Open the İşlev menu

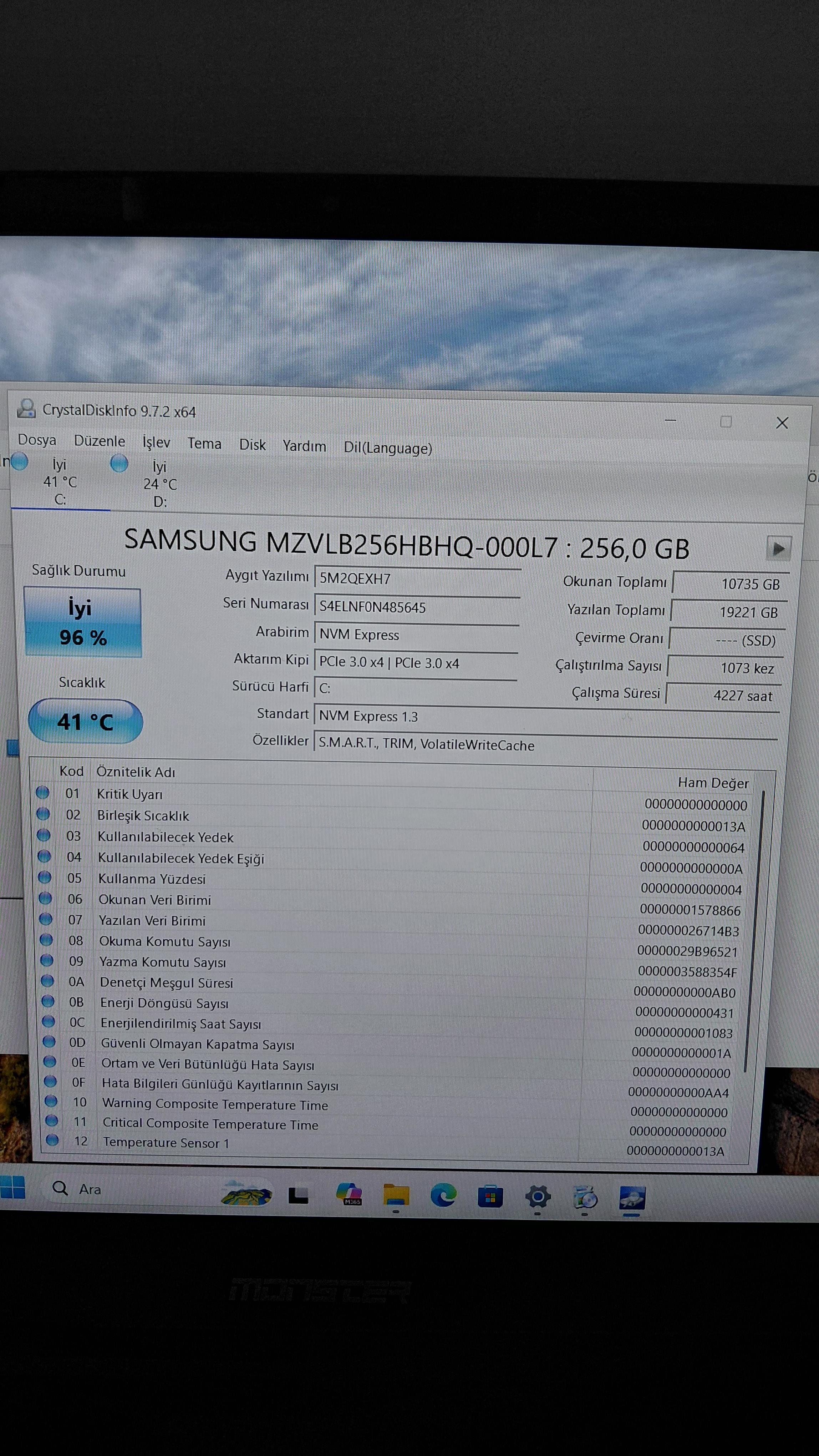click(x=156, y=442)
